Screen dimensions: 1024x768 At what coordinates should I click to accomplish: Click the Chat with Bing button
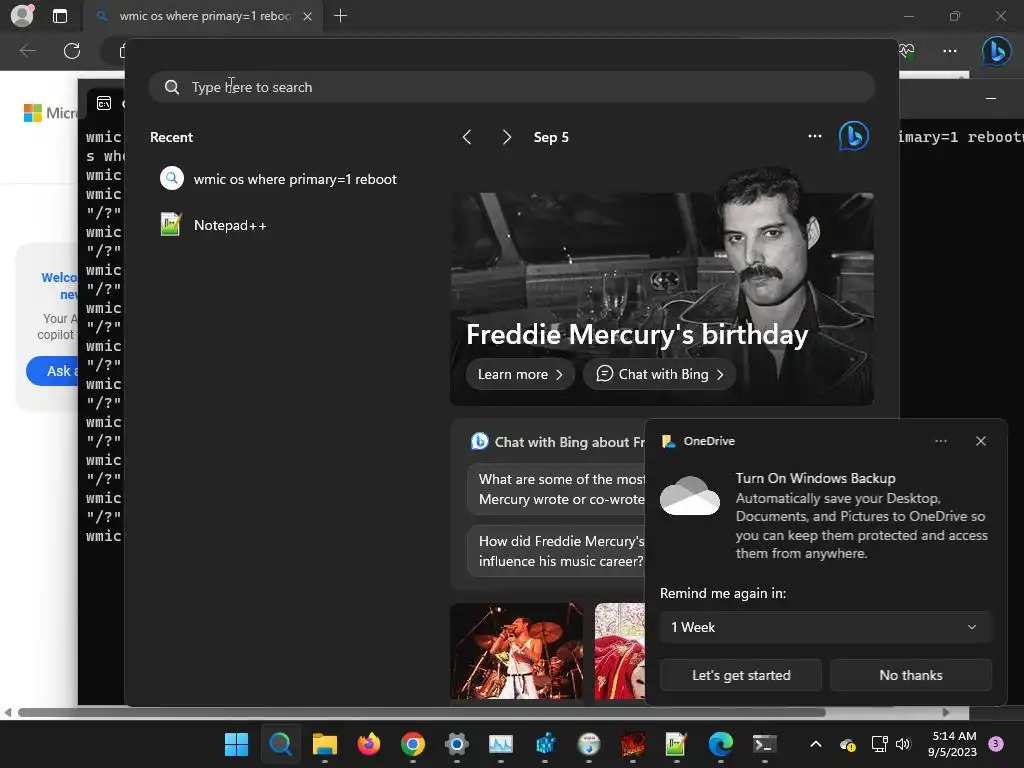point(660,374)
